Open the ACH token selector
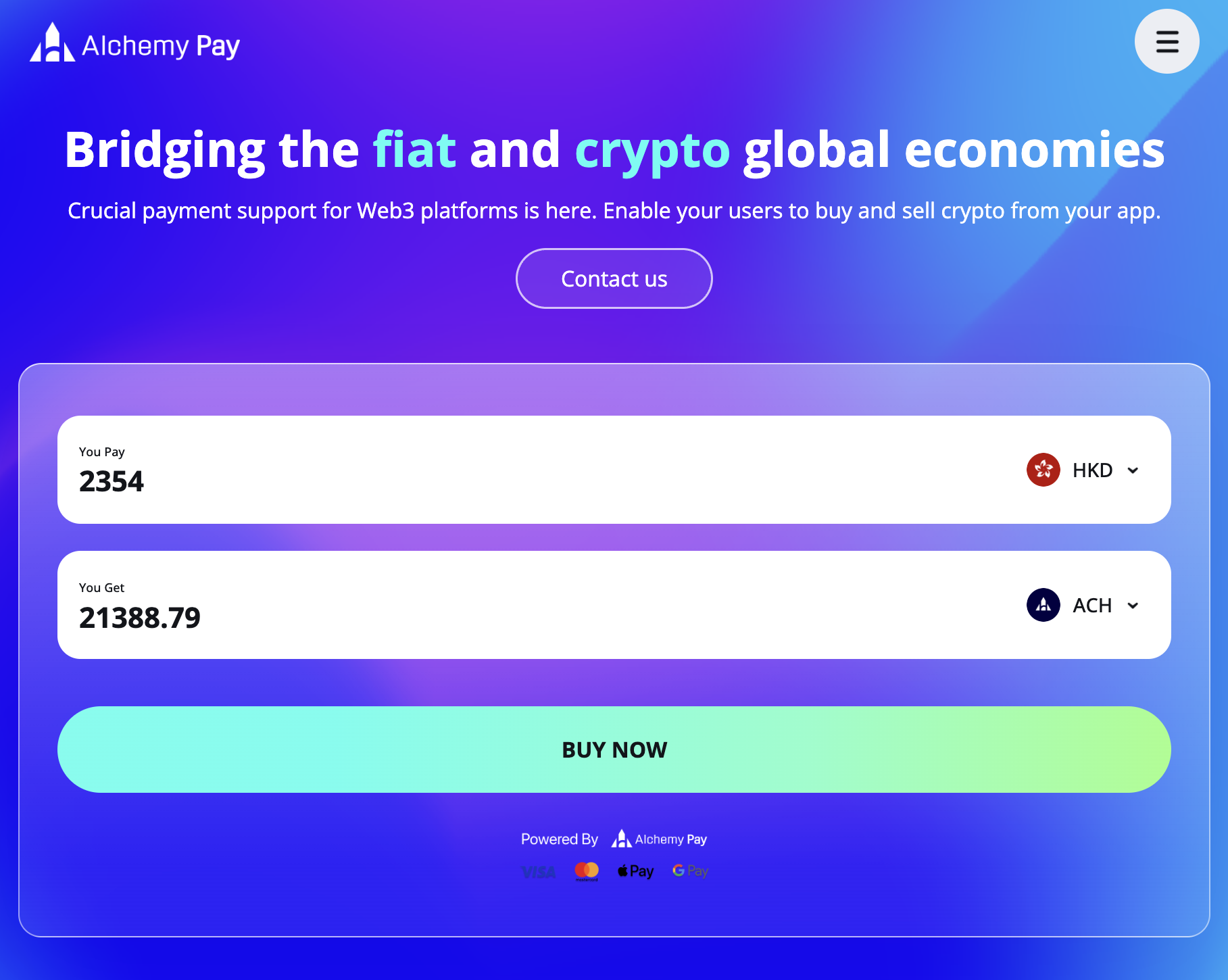Screen dimensions: 1228x980 coord(1083,605)
